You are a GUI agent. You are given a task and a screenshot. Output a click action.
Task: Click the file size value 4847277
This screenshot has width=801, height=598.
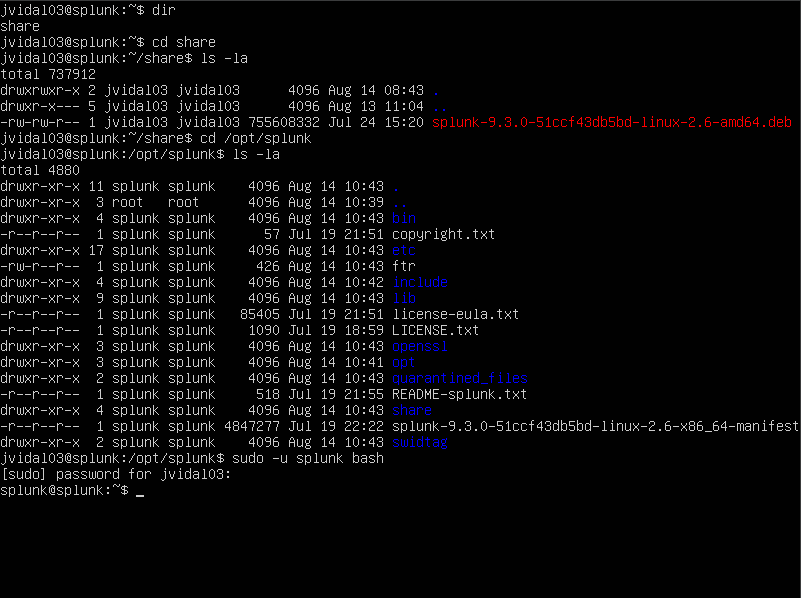coord(252,426)
